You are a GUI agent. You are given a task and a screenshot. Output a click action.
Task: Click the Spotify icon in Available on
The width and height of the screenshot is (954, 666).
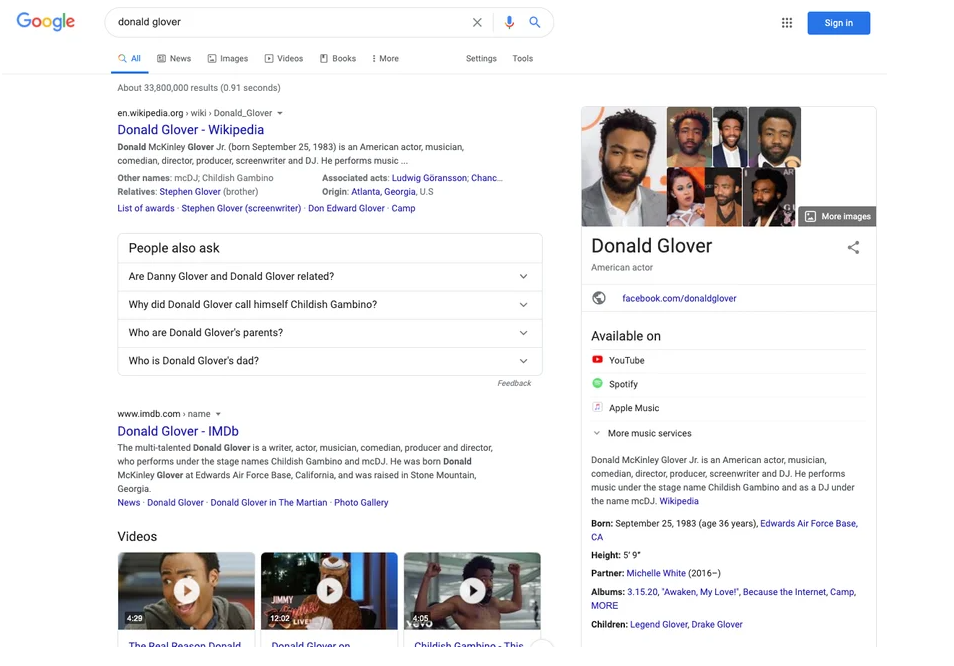click(597, 383)
